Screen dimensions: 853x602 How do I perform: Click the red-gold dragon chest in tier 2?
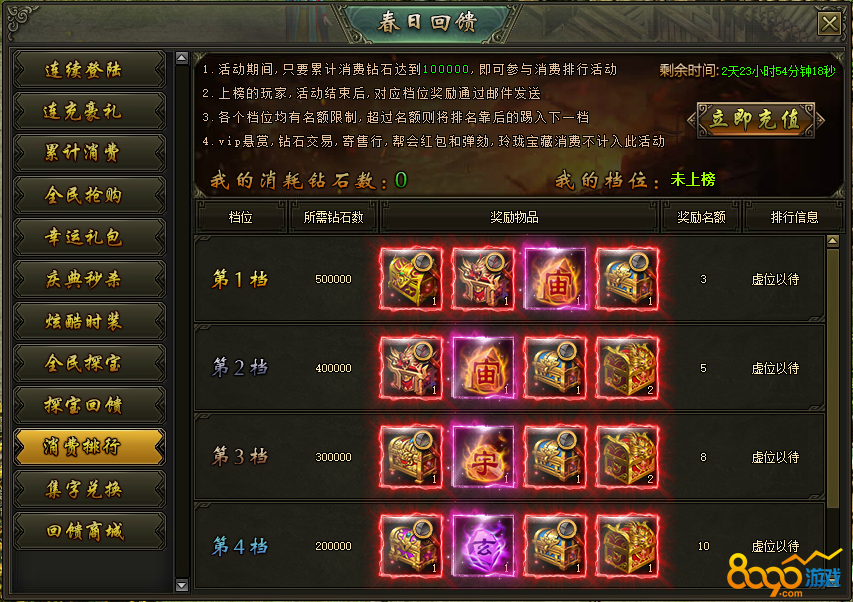627,368
